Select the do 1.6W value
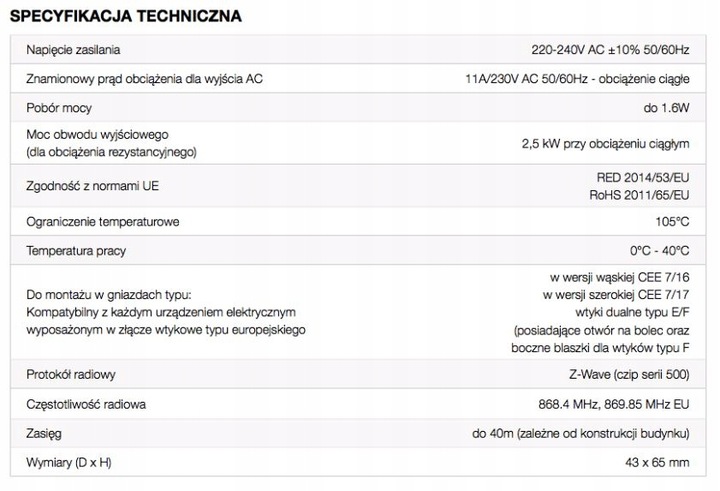This screenshot has width=720, height=491. 667,107
